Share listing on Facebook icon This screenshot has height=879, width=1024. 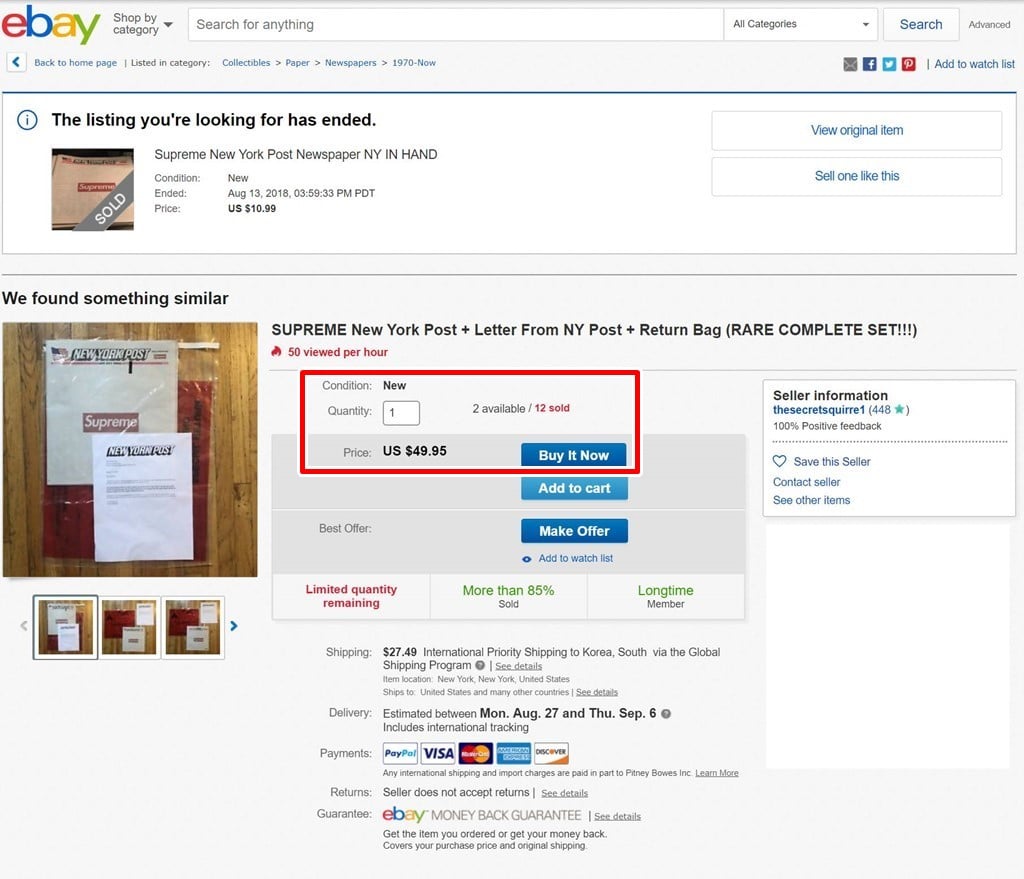tap(869, 64)
